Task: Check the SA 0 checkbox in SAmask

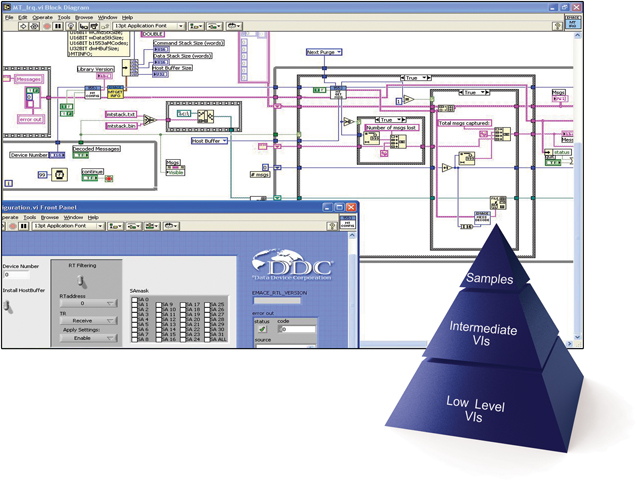Action: (135, 300)
